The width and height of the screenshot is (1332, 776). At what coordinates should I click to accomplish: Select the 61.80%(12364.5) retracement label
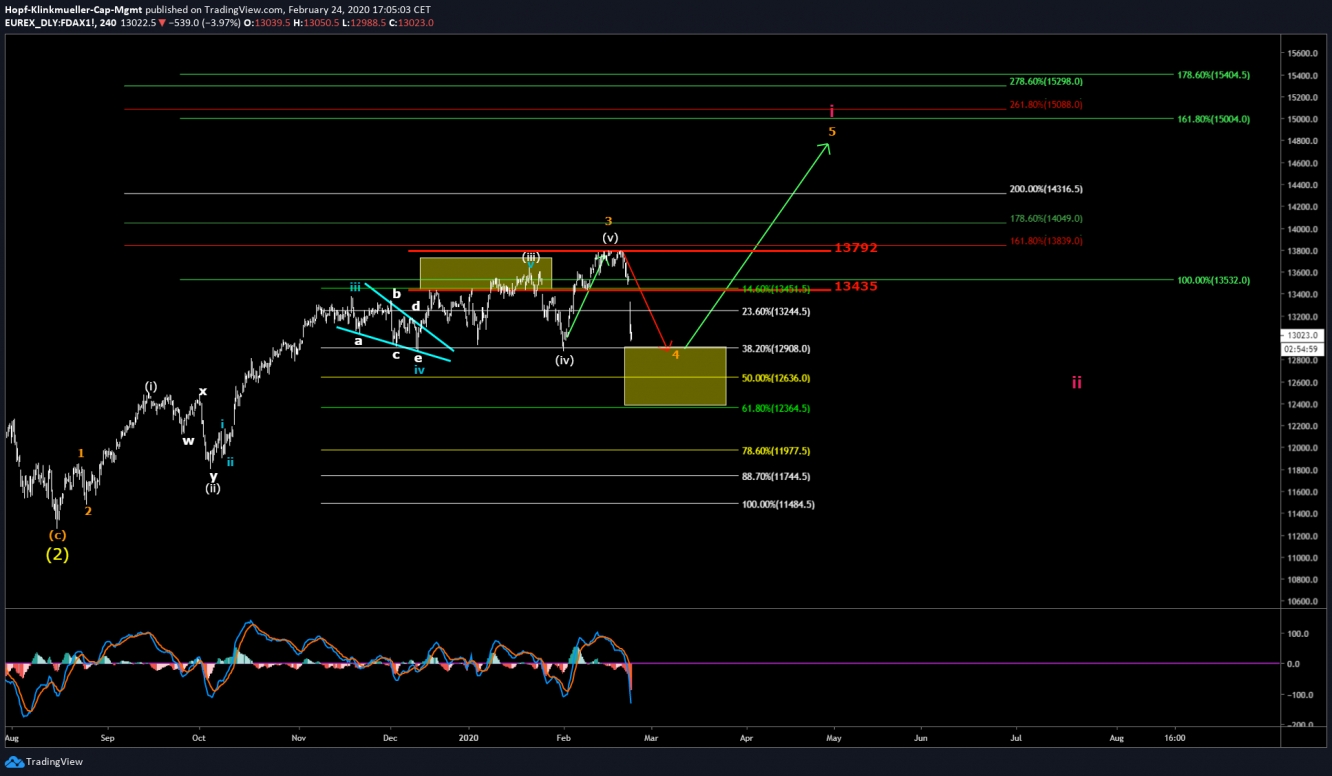776,408
